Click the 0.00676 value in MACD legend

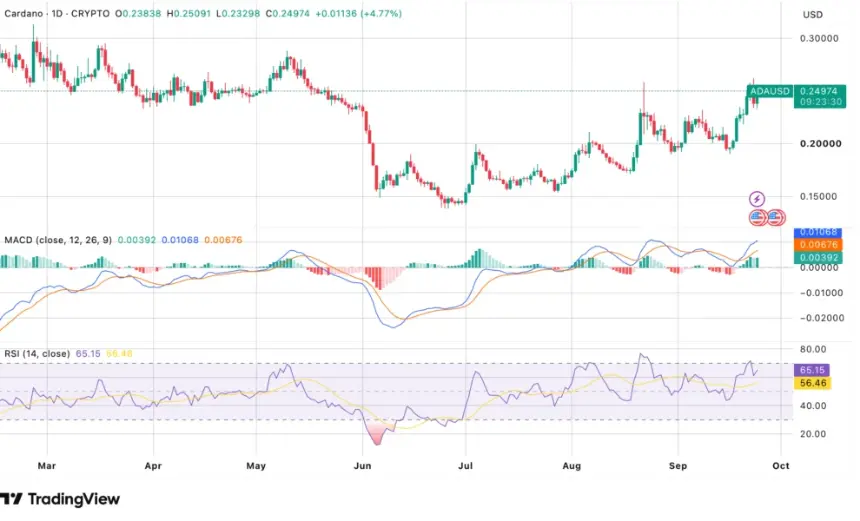click(x=223, y=240)
